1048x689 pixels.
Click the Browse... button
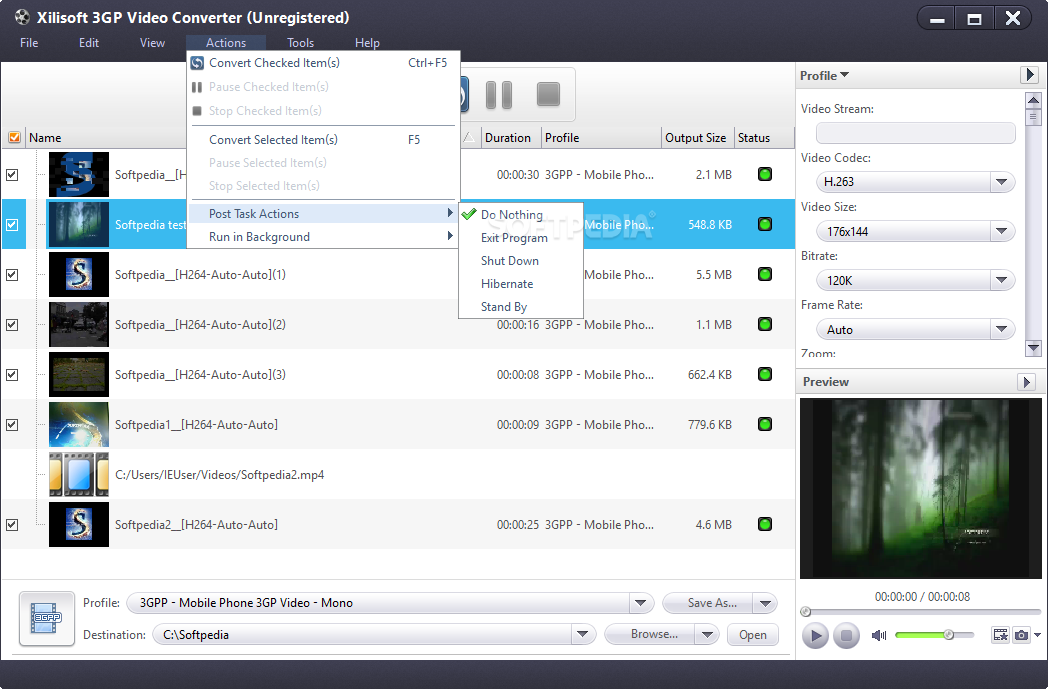(652, 634)
